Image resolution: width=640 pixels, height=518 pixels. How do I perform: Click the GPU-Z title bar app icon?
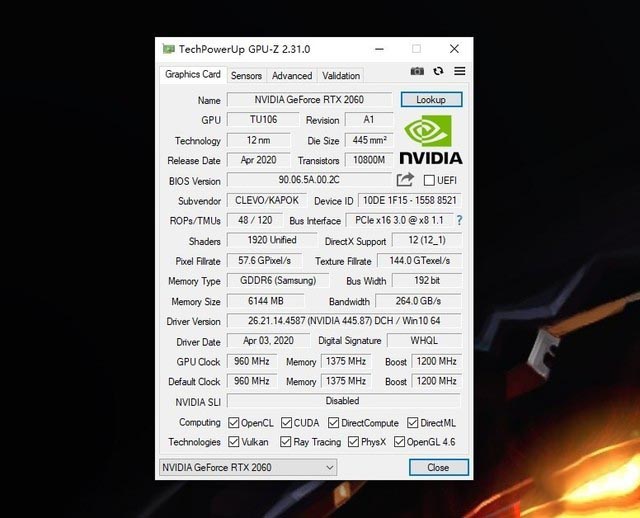click(169, 49)
